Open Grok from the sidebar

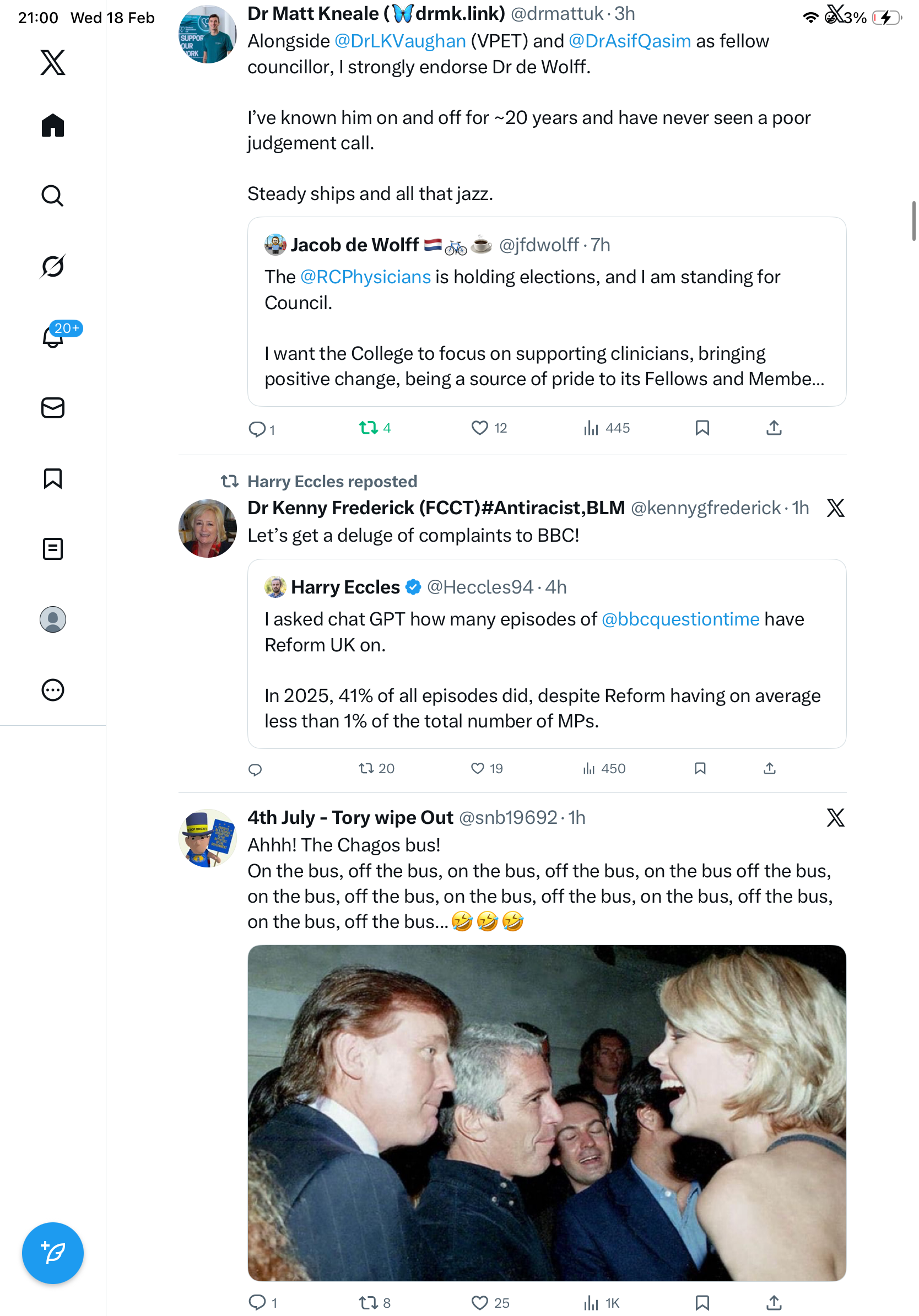pyautogui.click(x=53, y=266)
